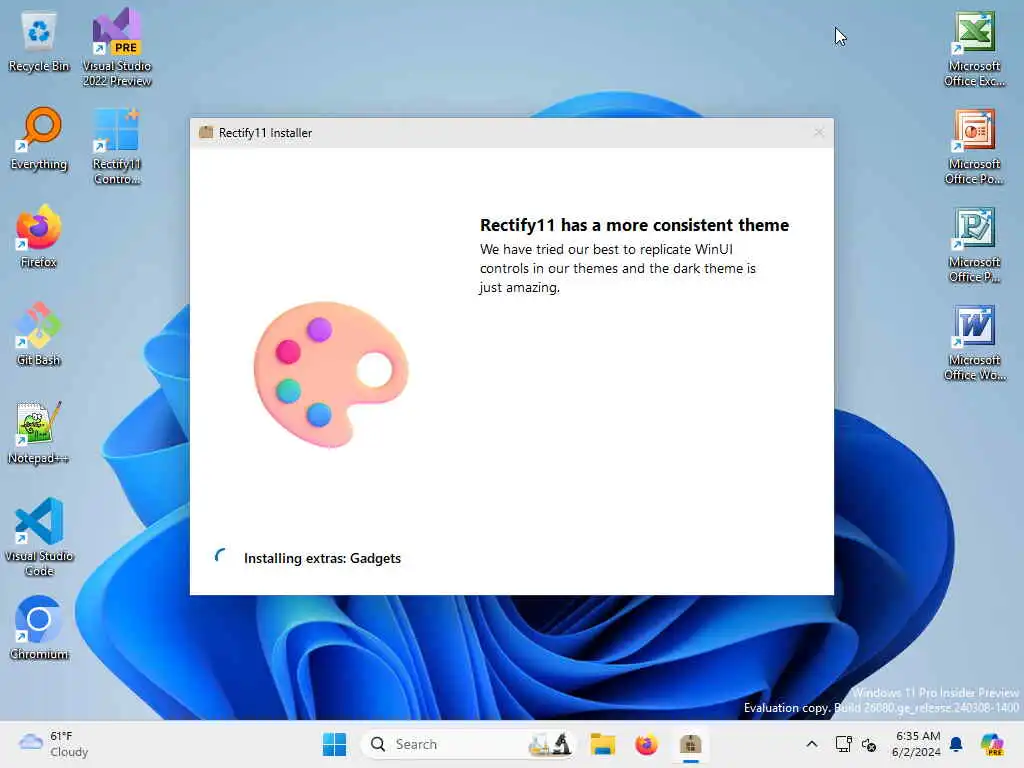The width and height of the screenshot is (1024, 768).
Task: Launch Visual Studio 2022 Preview shortcut
Action: (x=117, y=47)
